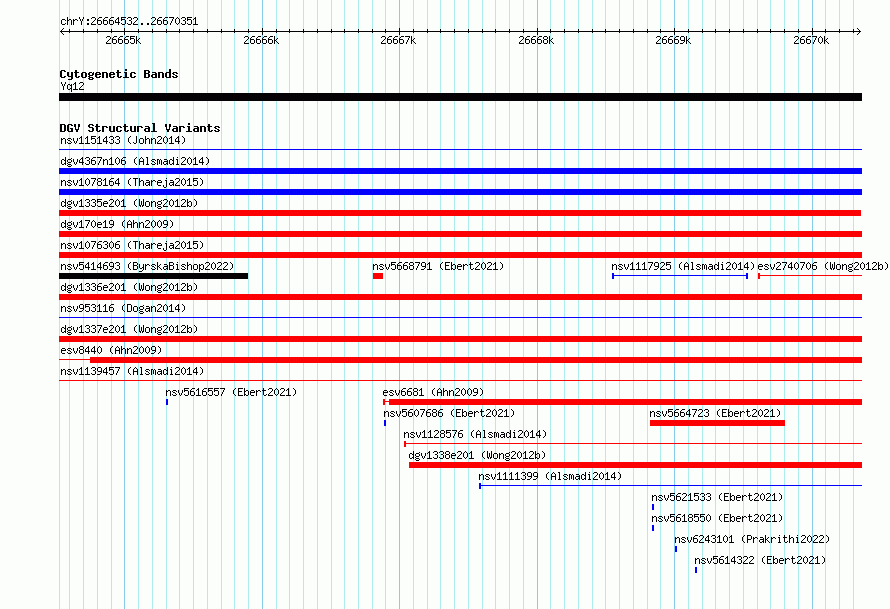The width and height of the screenshot is (890, 609).
Task: Open variant esv8440 (Ahn2009)
Action: tap(111, 350)
